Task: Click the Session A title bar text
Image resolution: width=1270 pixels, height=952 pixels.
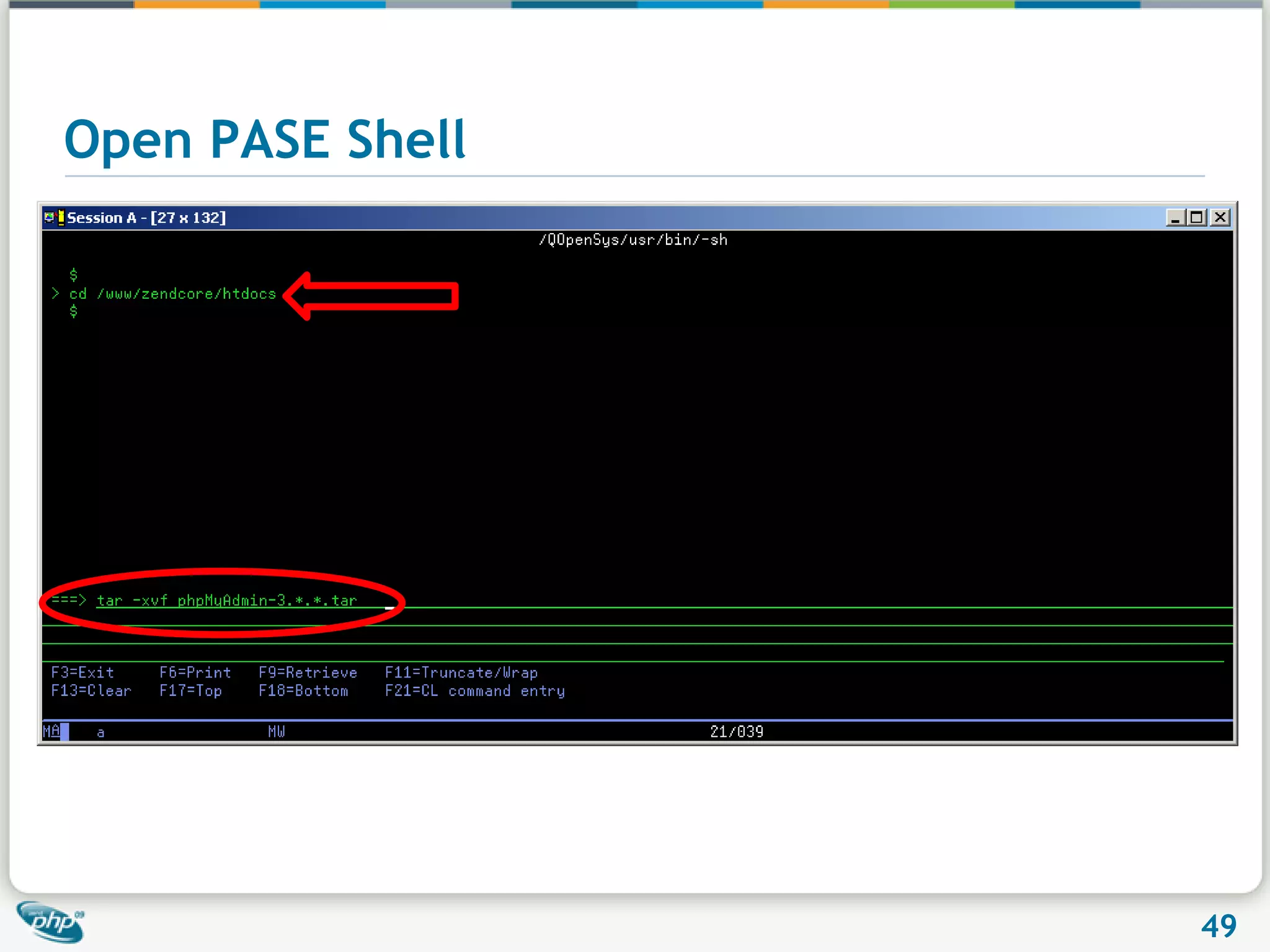Action: tap(146, 218)
